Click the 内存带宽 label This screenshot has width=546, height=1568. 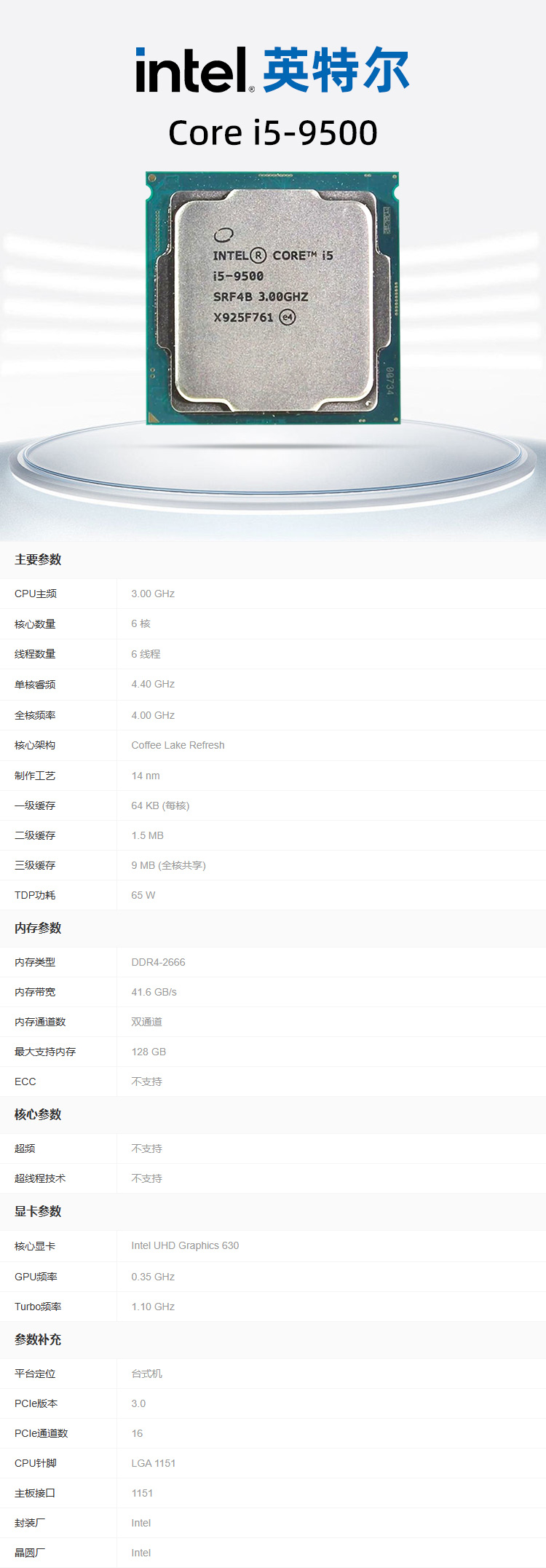point(35,992)
